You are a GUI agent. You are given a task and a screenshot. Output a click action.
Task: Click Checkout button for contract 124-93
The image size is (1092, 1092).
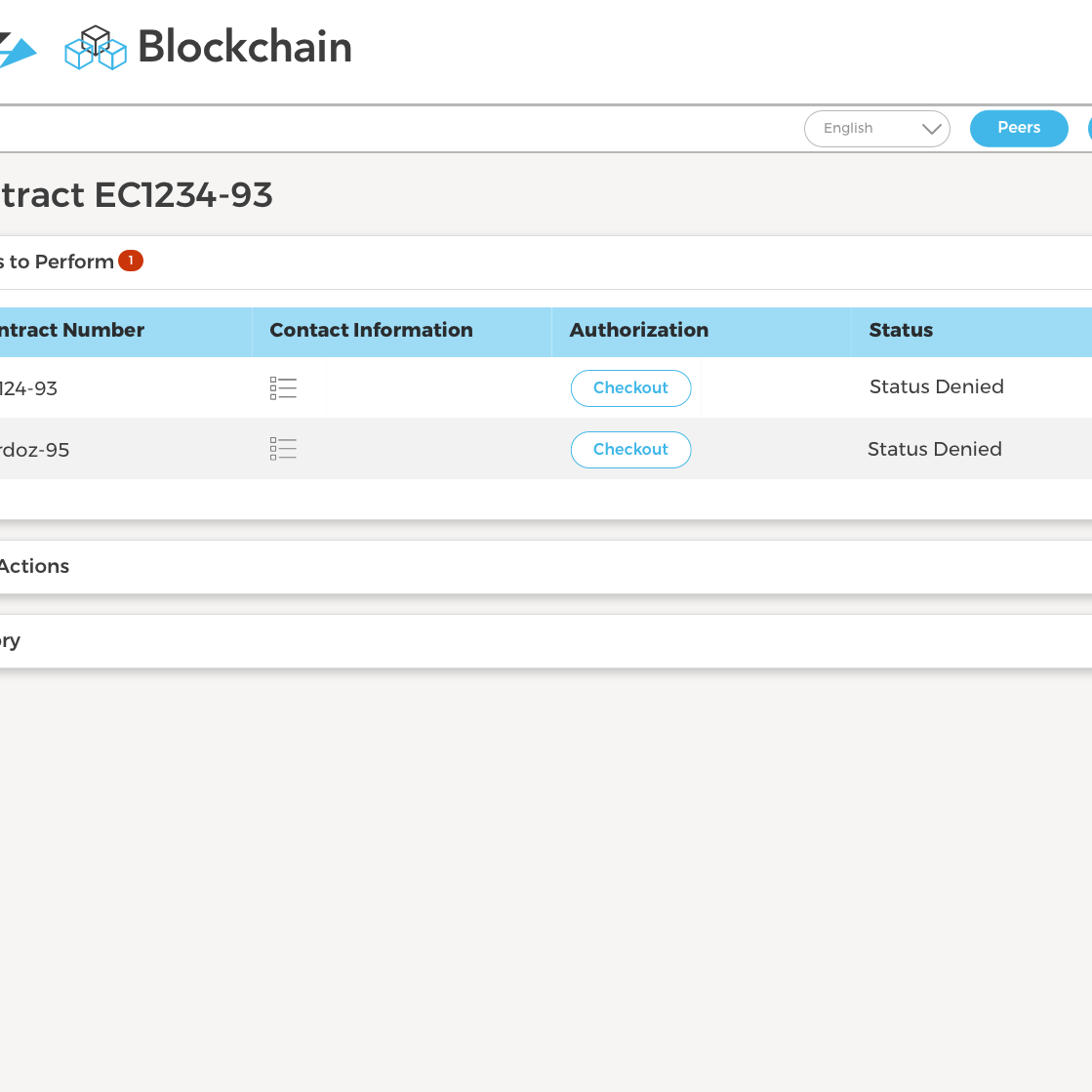(x=631, y=388)
